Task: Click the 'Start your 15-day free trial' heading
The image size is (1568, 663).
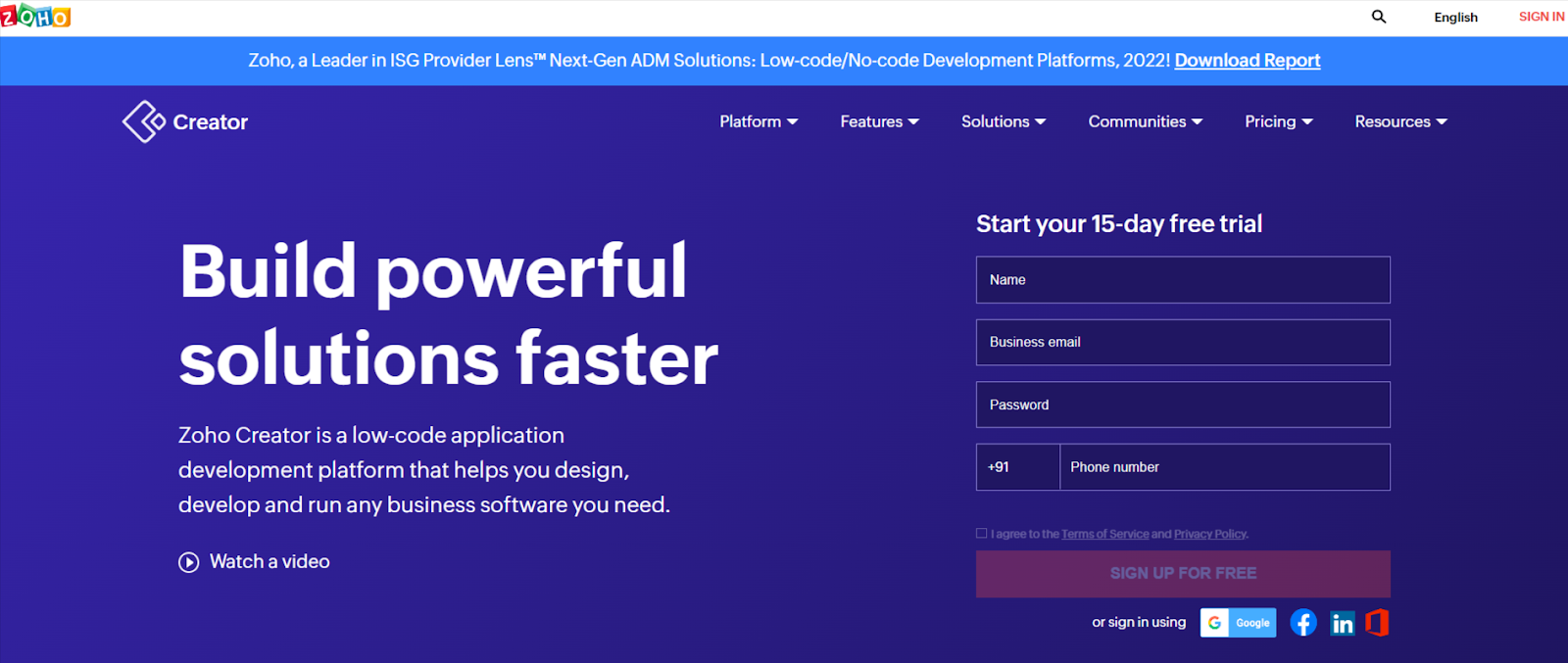Action: (1119, 224)
